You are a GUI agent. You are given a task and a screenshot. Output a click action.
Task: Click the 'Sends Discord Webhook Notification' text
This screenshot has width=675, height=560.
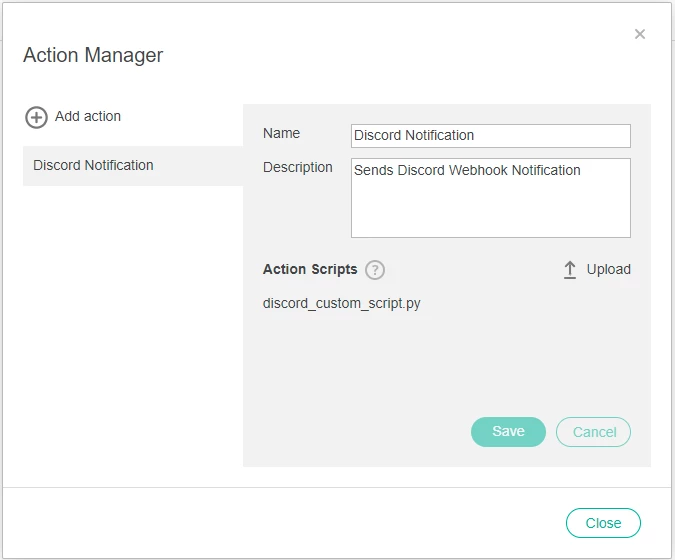(x=467, y=170)
